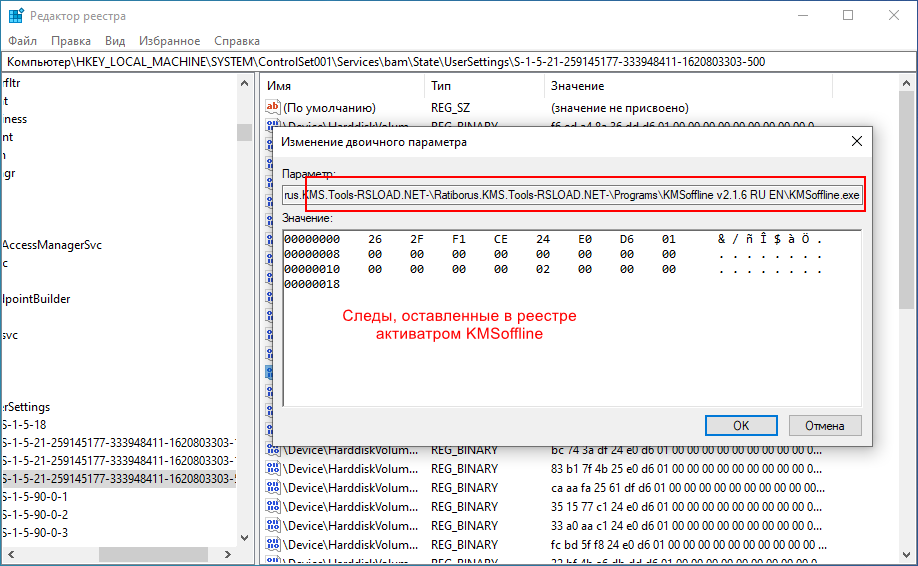Select the S-1-5-90-0-2 key in the tree
Image resolution: width=918 pixels, height=566 pixels.
[36, 514]
